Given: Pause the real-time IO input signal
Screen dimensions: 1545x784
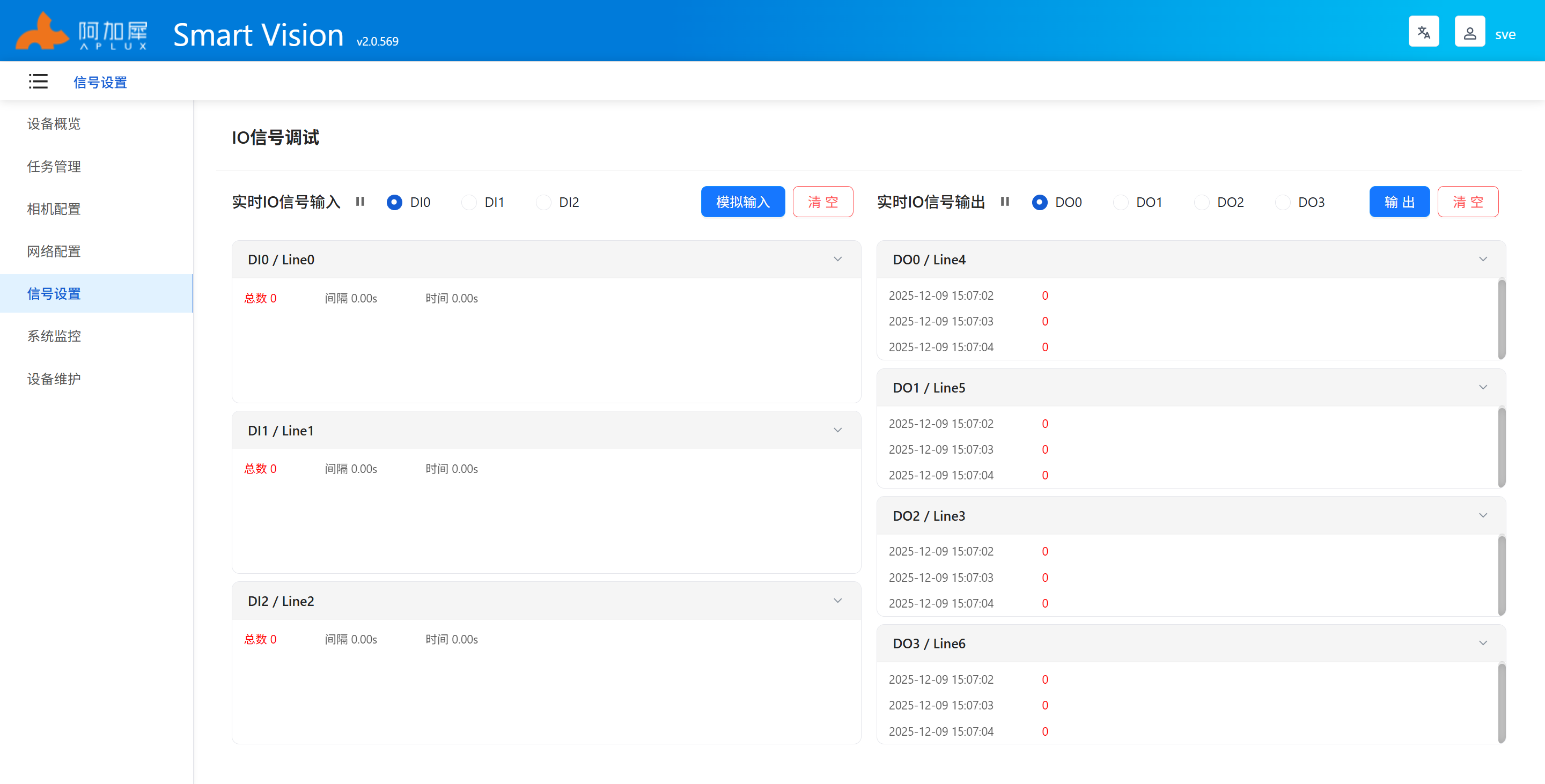Looking at the screenshot, I should 360,202.
